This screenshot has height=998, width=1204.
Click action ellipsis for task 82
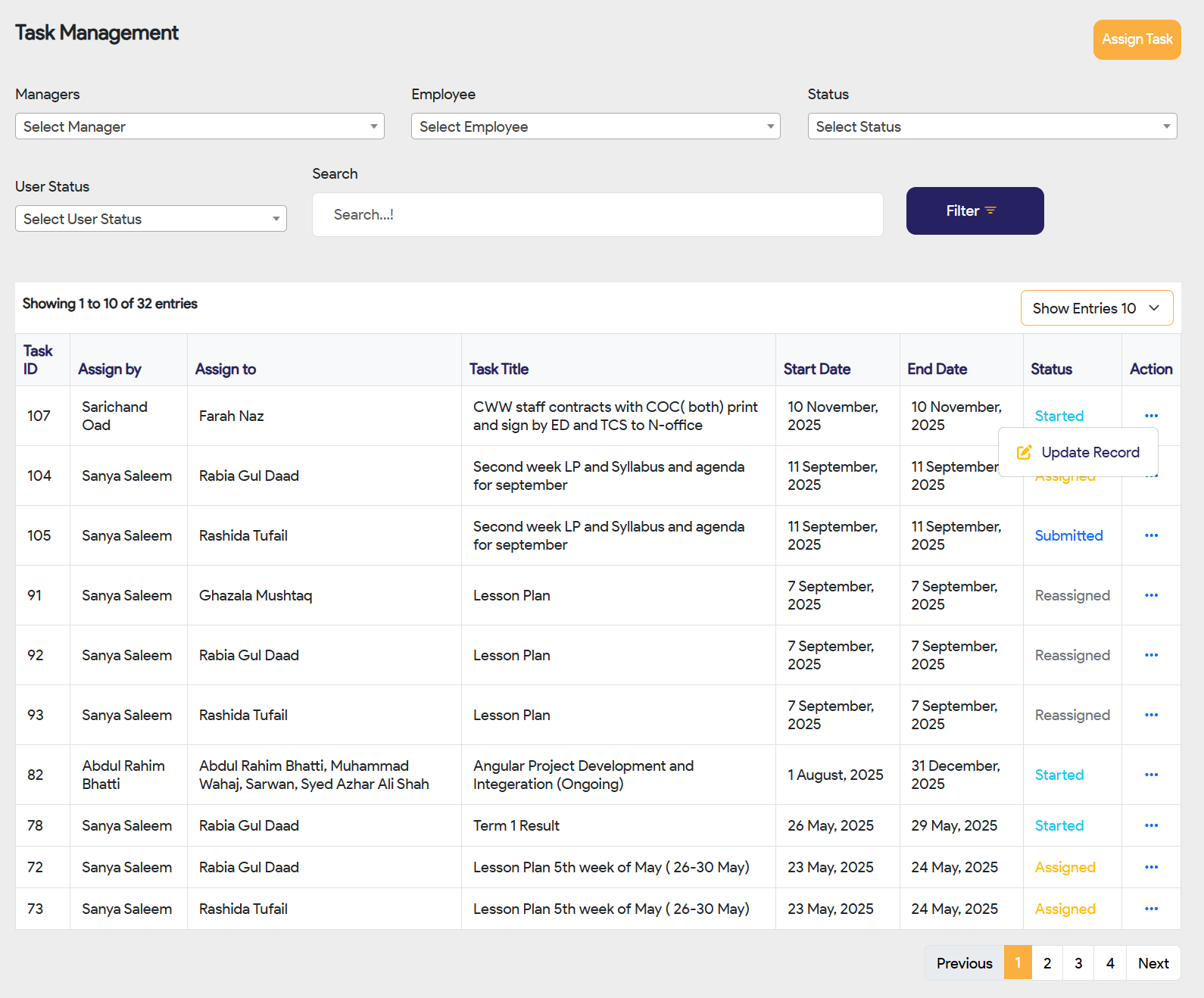click(x=1151, y=775)
